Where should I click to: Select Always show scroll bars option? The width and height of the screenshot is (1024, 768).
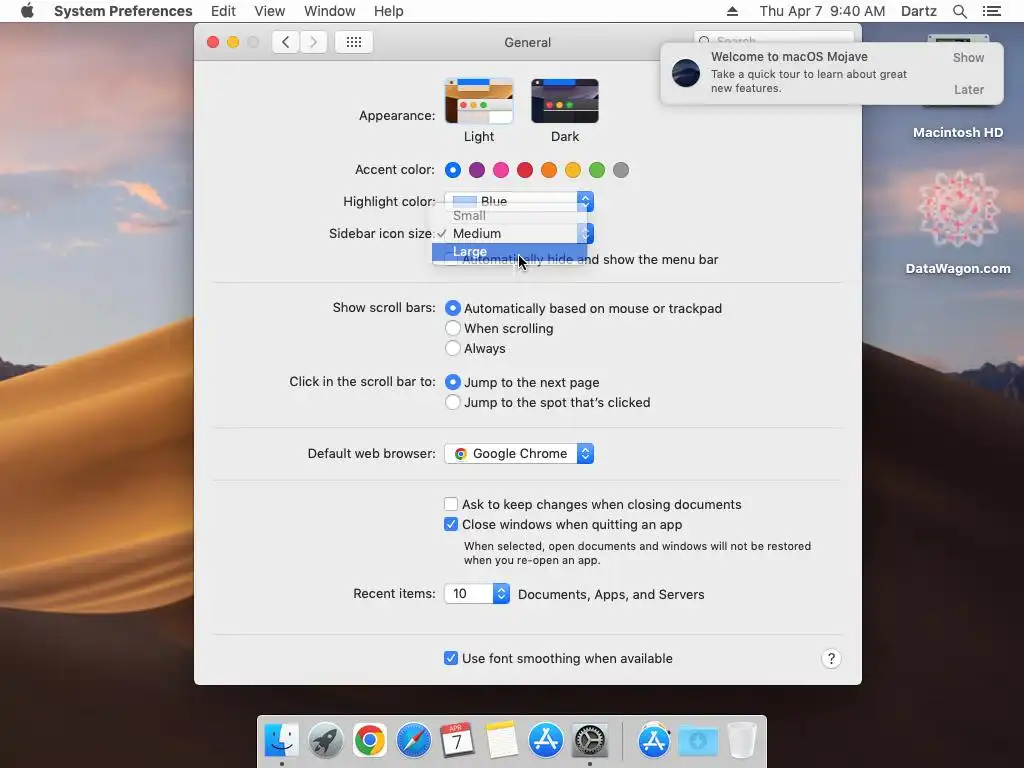(453, 348)
